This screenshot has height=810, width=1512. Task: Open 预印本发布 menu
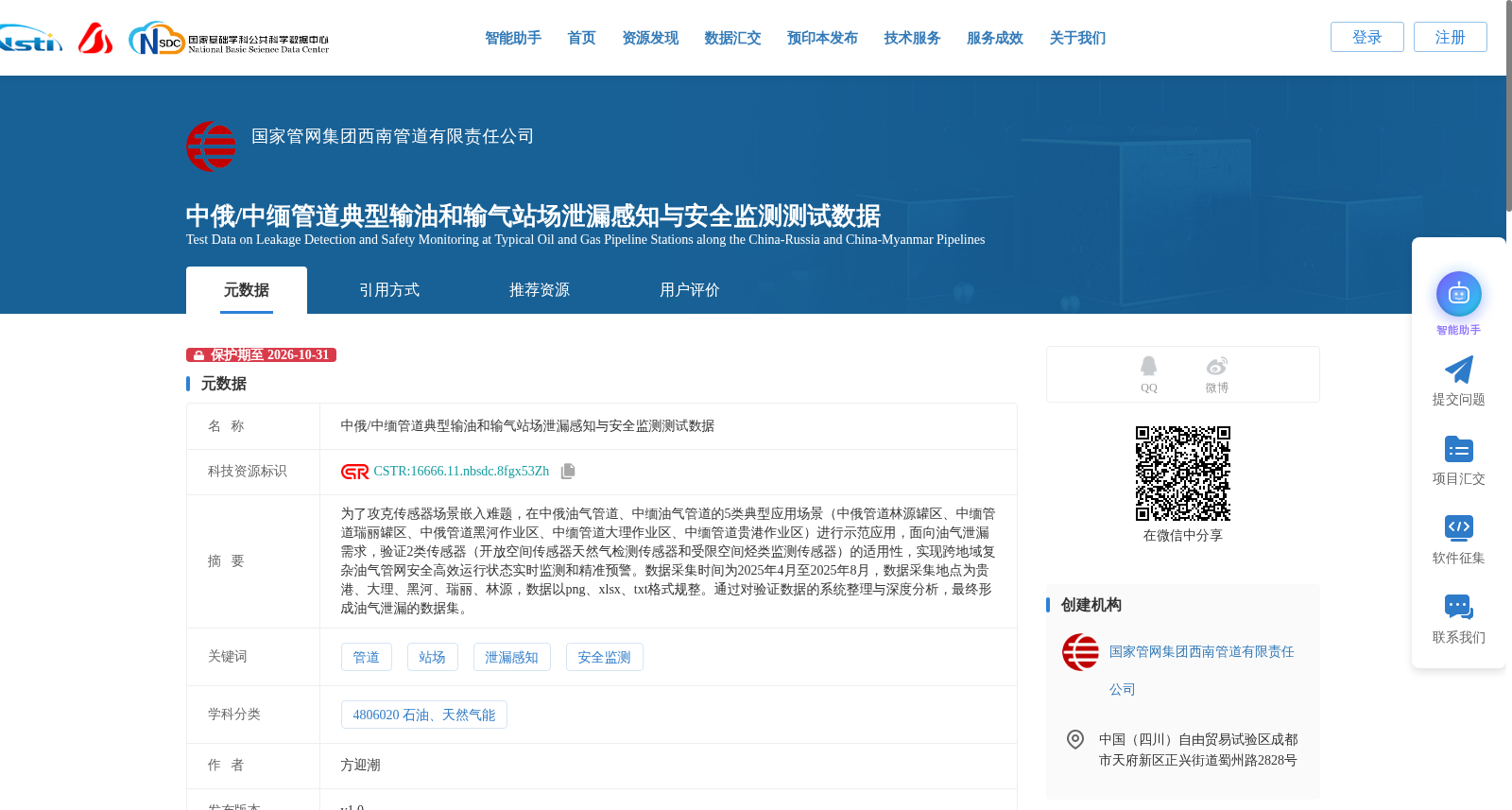822,38
